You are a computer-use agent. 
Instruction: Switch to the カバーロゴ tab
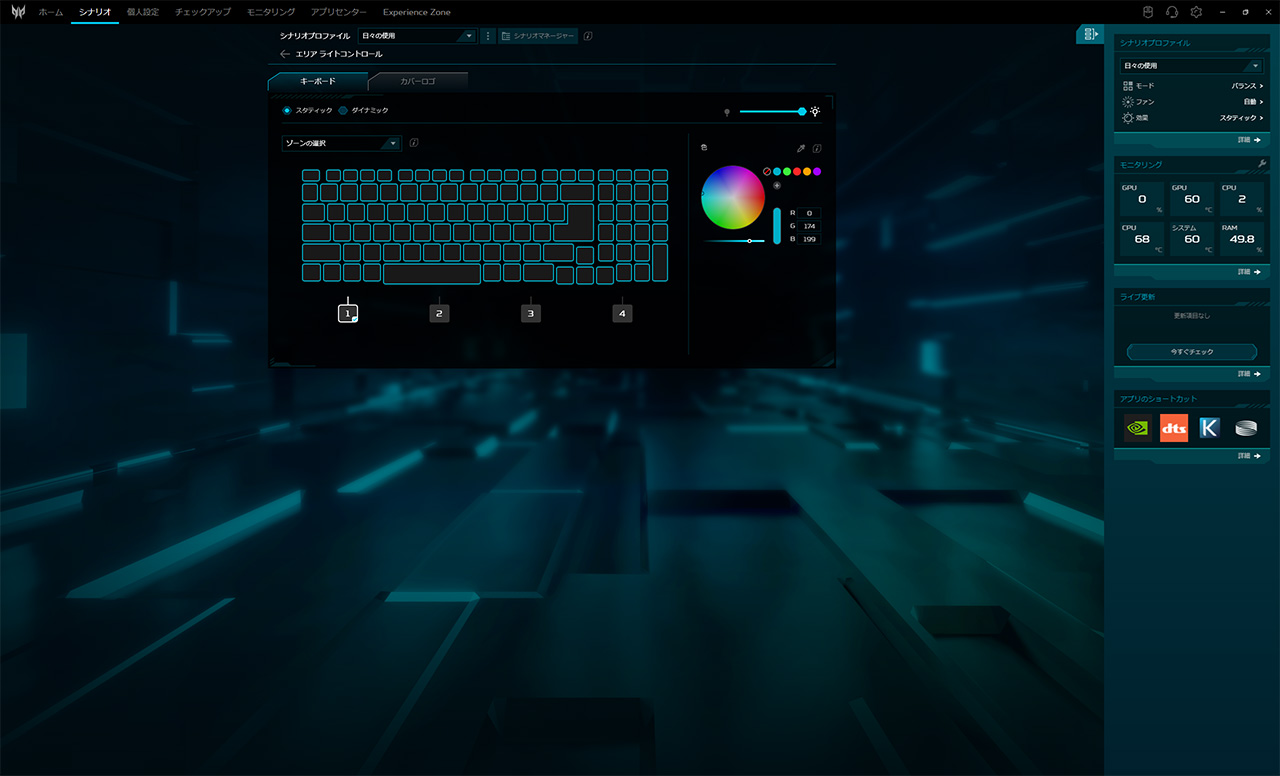418,80
